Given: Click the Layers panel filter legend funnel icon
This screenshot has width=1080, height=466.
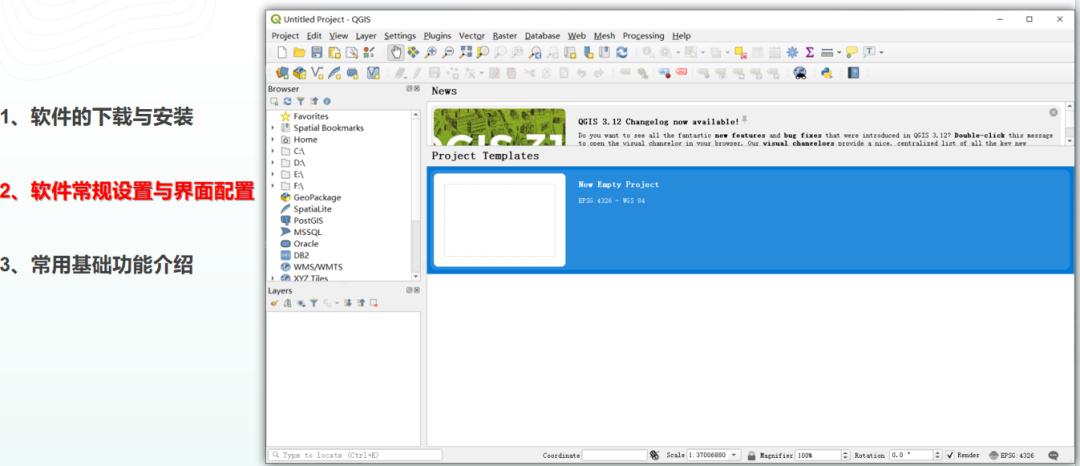Looking at the screenshot, I should 313,303.
